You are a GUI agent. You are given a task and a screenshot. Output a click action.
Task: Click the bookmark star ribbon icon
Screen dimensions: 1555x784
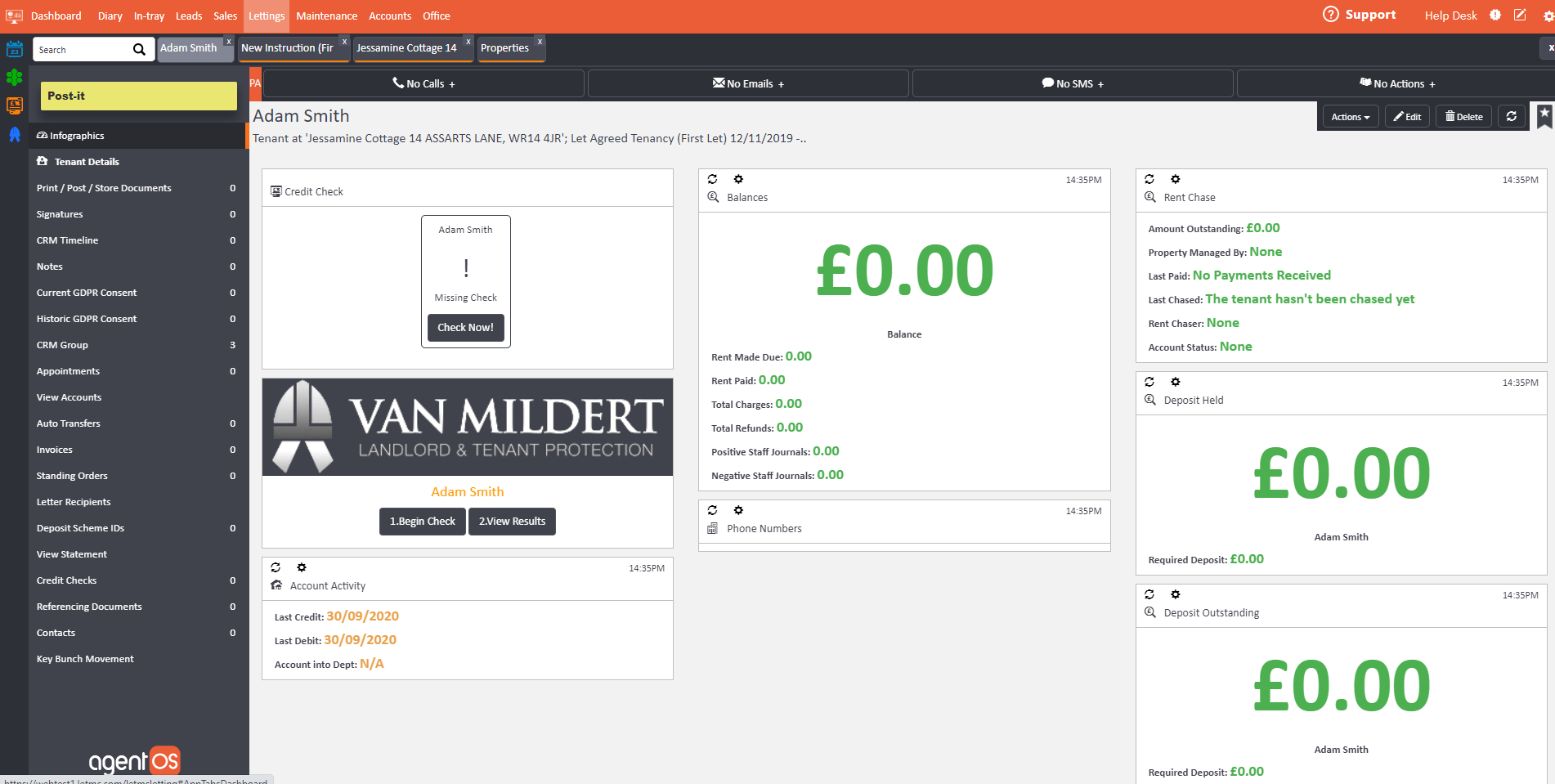[1544, 115]
